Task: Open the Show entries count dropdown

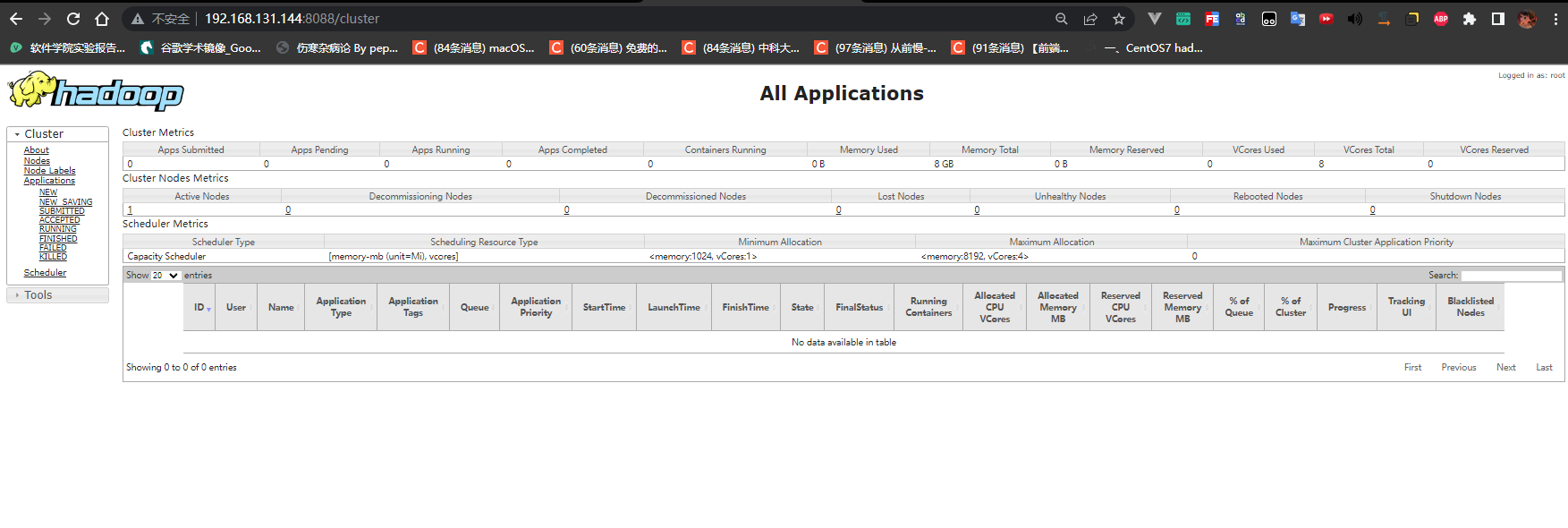Action: pyautogui.click(x=165, y=276)
